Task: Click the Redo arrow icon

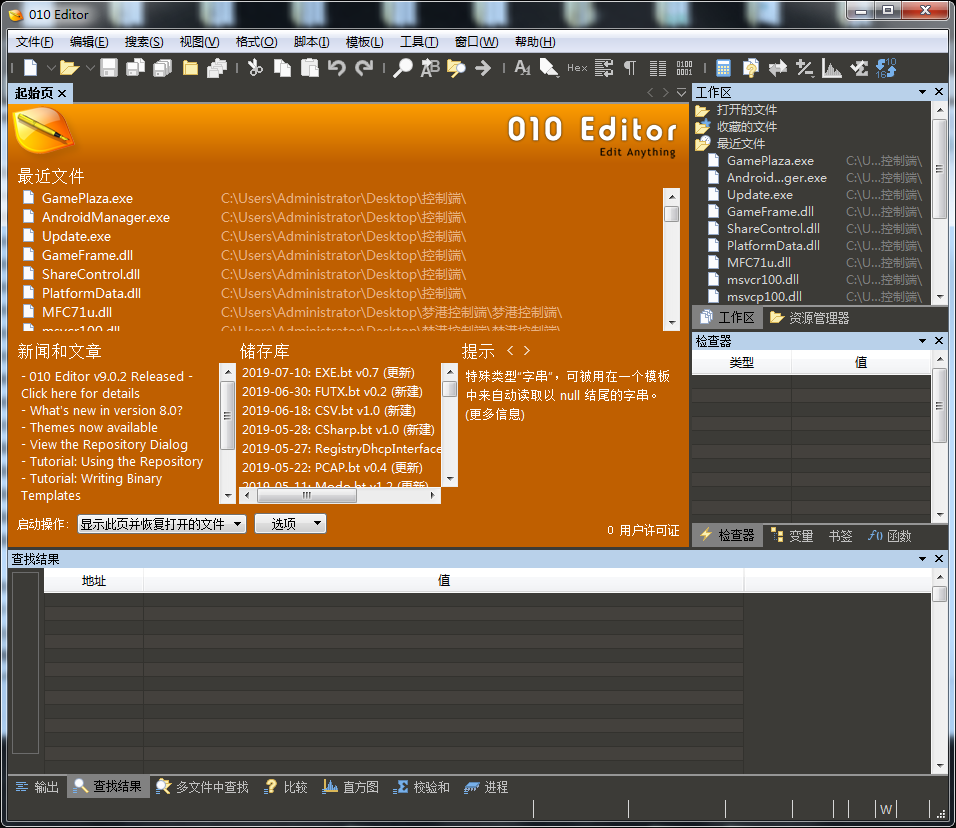Action: coord(364,68)
